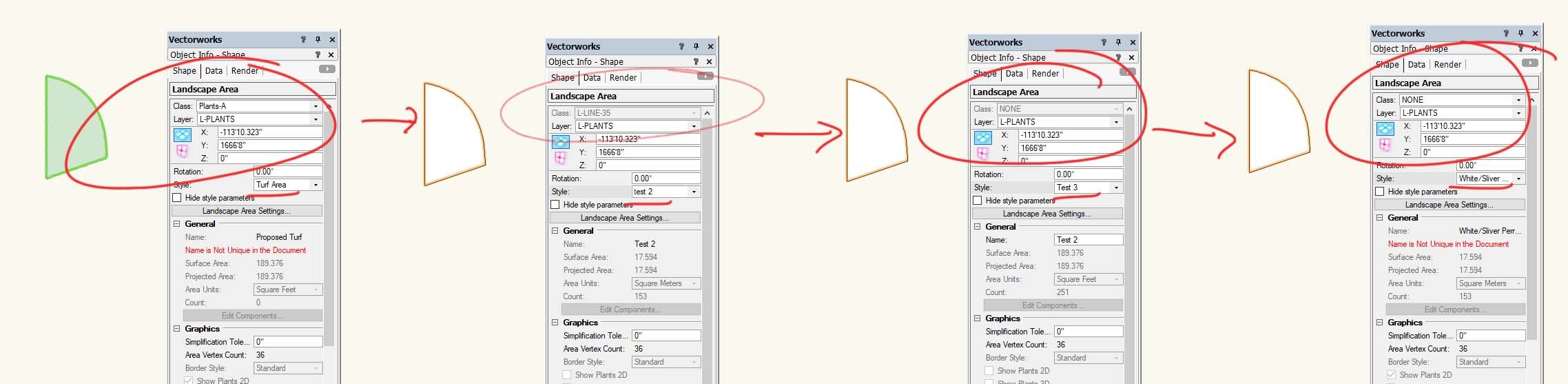Image resolution: width=1568 pixels, height=384 pixels.
Task: Click the gray pill icon beside tabs in the Plants-A palette
Action: pos(327,70)
